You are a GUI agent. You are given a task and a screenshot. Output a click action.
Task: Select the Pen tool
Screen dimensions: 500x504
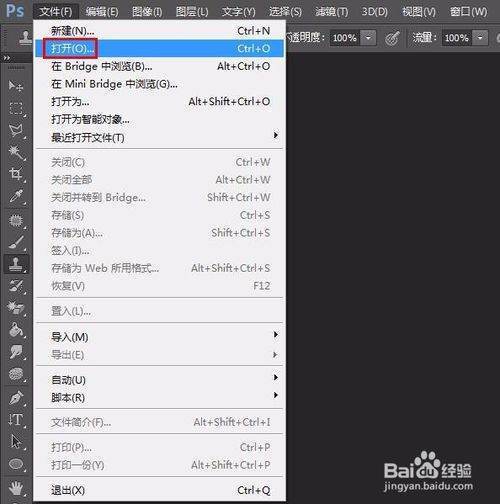click(x=16, y=398)
